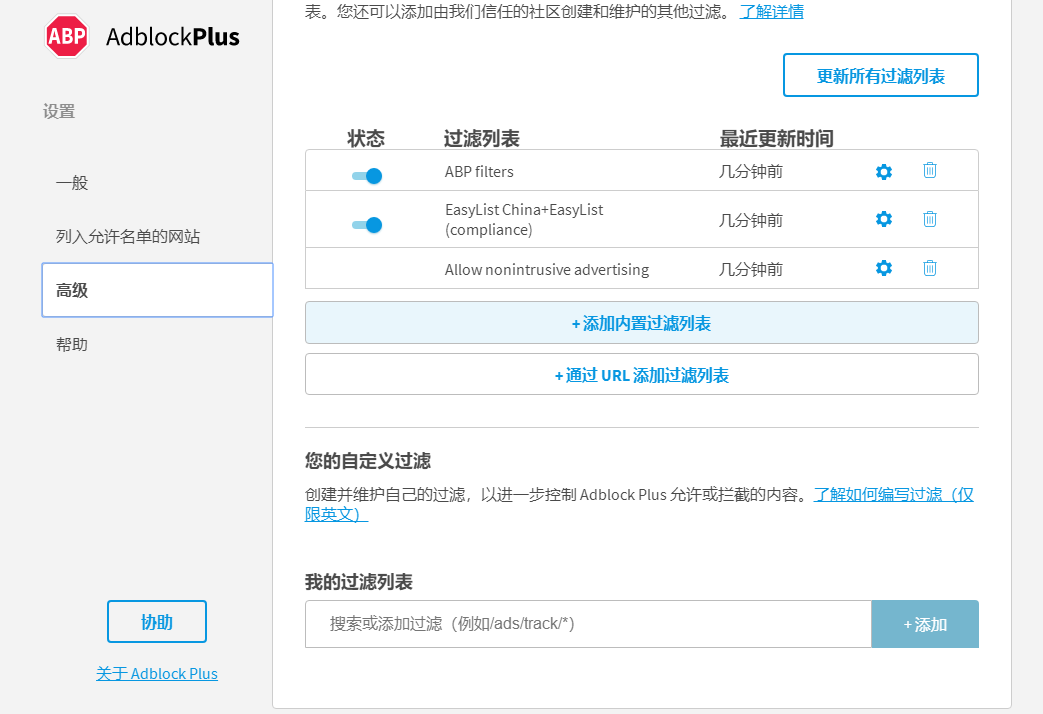1043x714 pixels.
Task: Select the 帮助 sidebar item
Action: 71,344
